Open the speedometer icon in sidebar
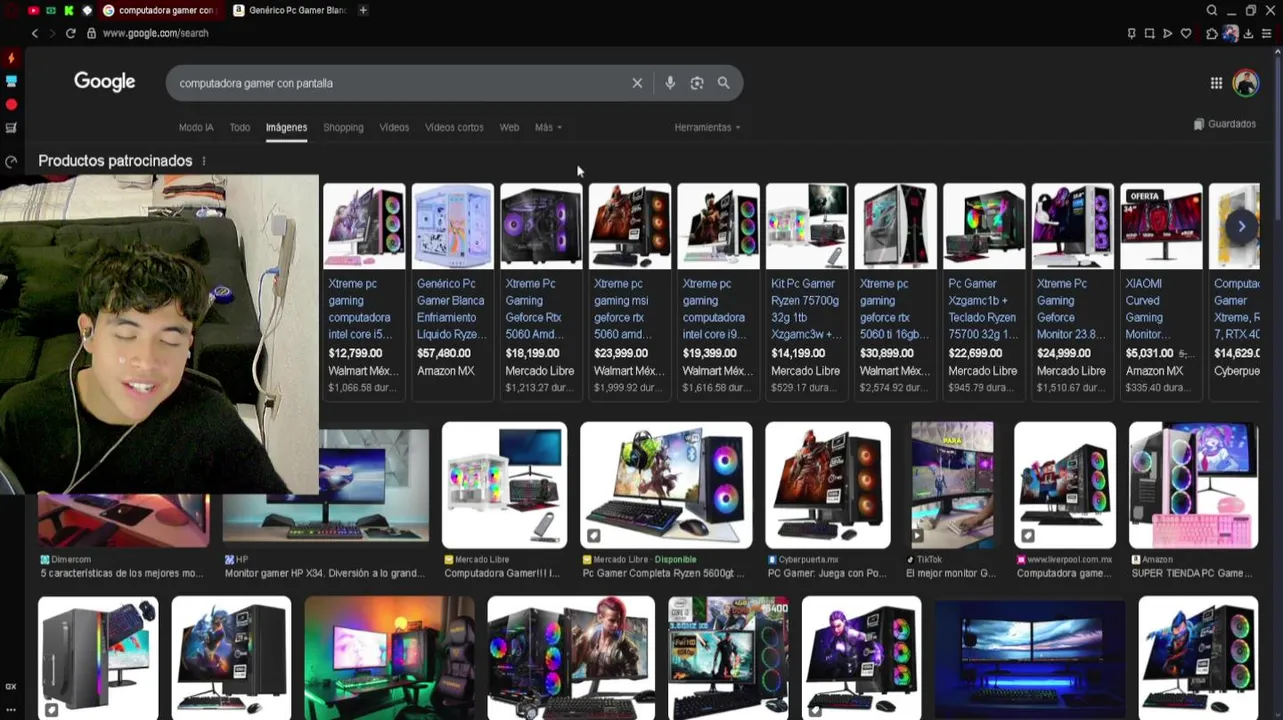Image resolution: width=1283 pixels, height=720 pixels. [11, 161]
